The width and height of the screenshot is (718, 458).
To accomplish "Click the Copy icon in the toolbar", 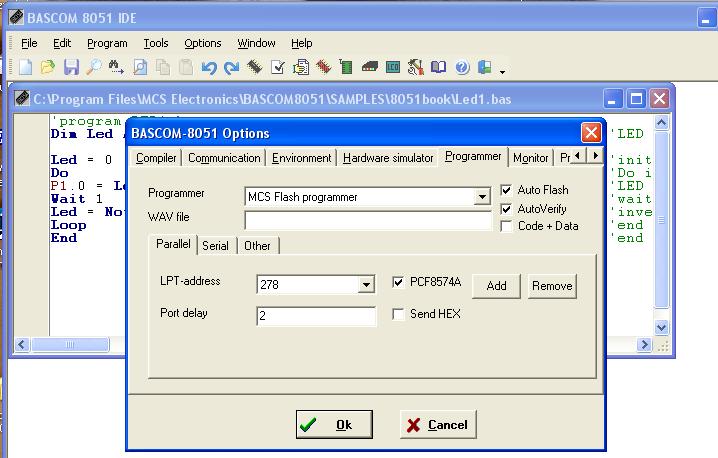I will [163, 67].
